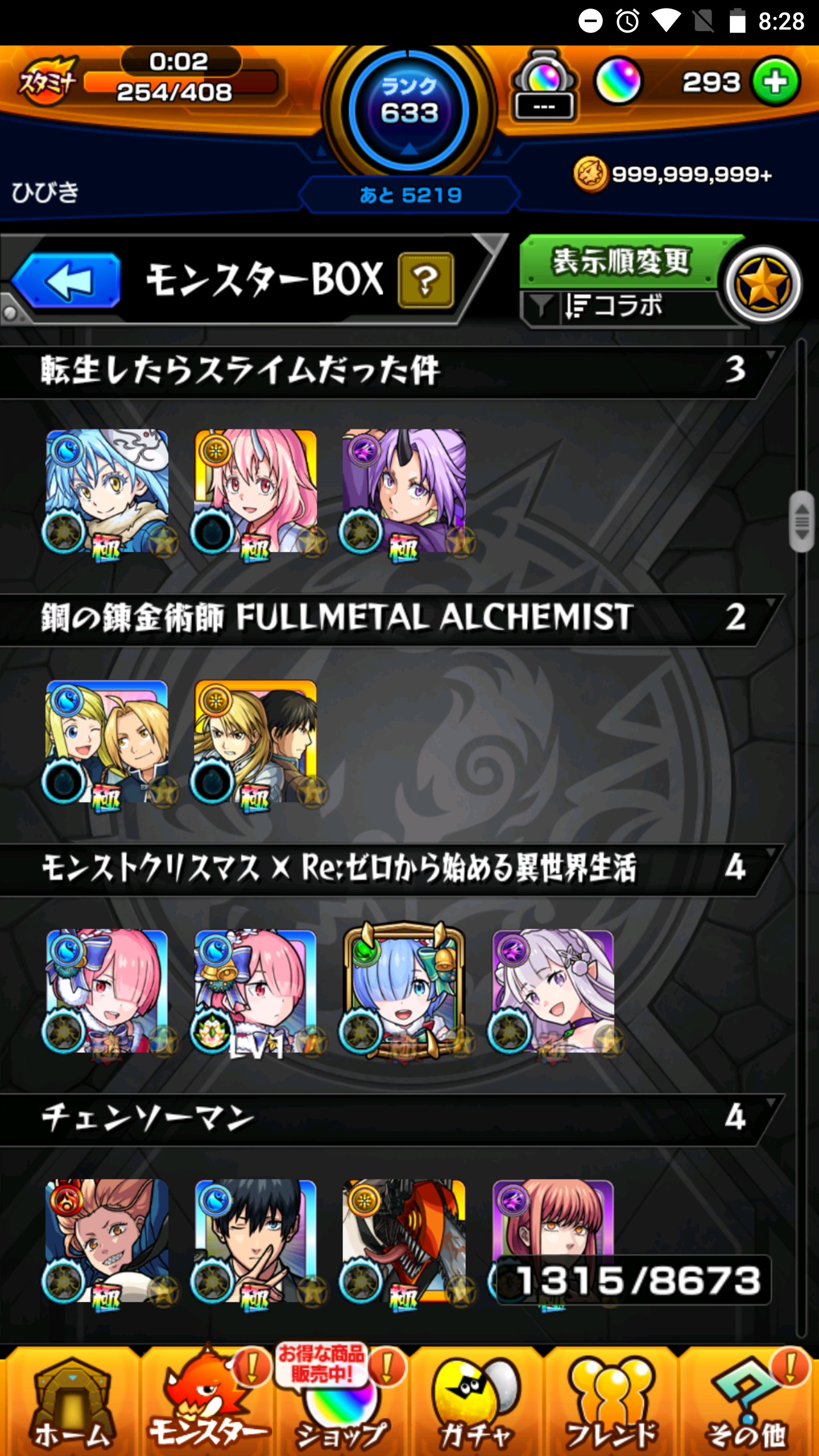Collapse the FULLMETAL ALCHEMIST section header
The image size is (819, 1456).
click(x=392, y=618)
